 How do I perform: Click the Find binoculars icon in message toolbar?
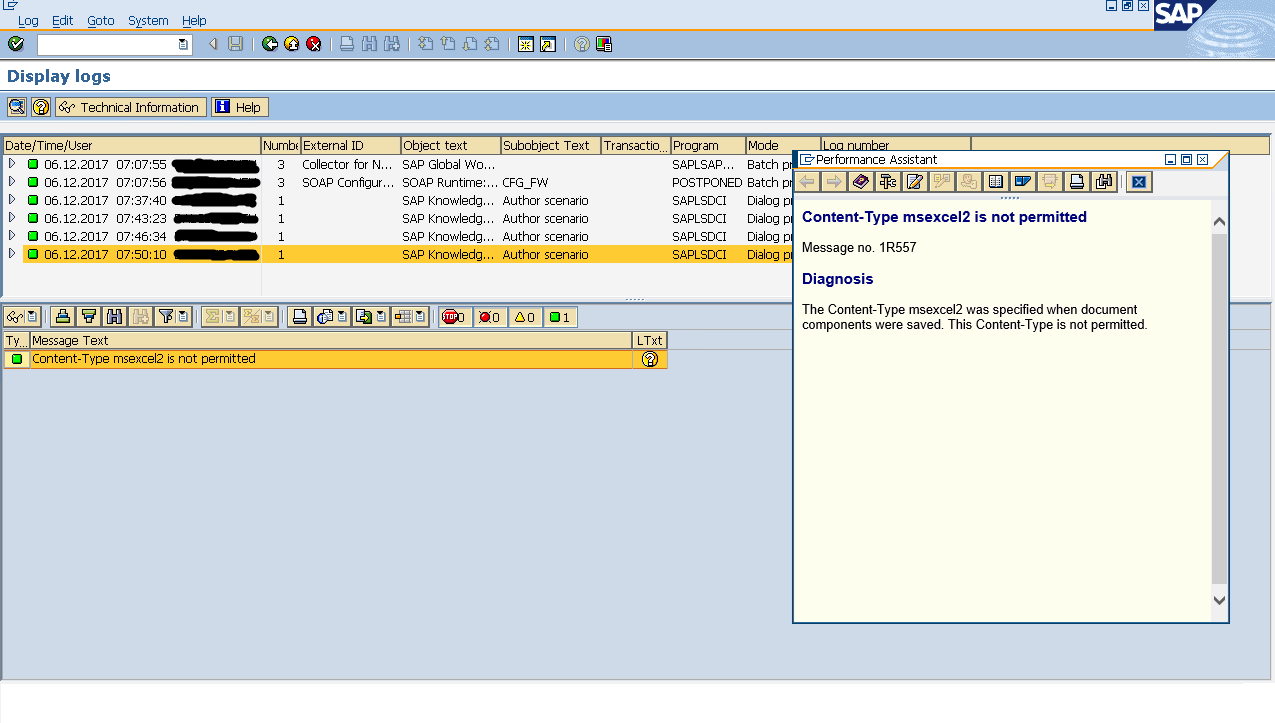(114, 317)
